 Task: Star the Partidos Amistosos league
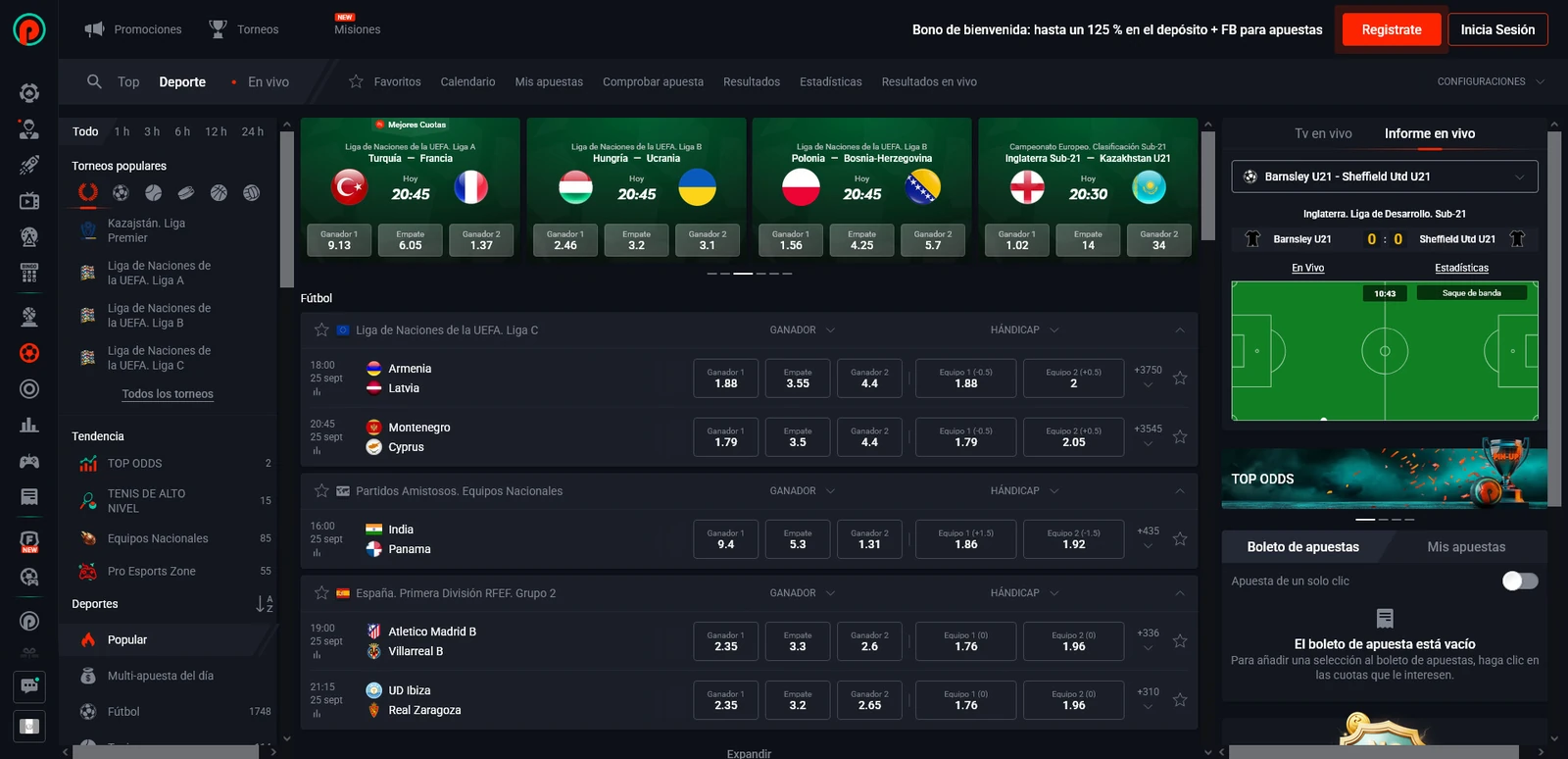(321, 490)
